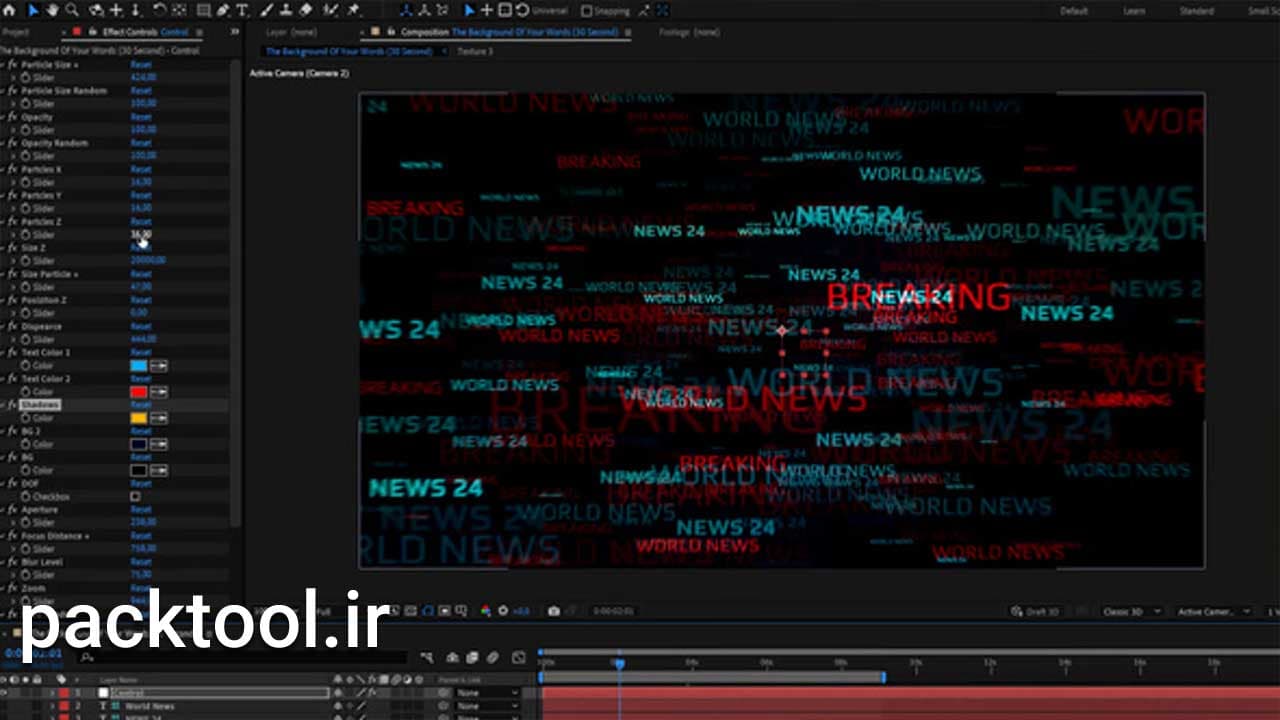The height and width of the screenshot is (720, 1280).
Task: Toggle fx switch on Text Color 1
Action: (x=13, y=353)
